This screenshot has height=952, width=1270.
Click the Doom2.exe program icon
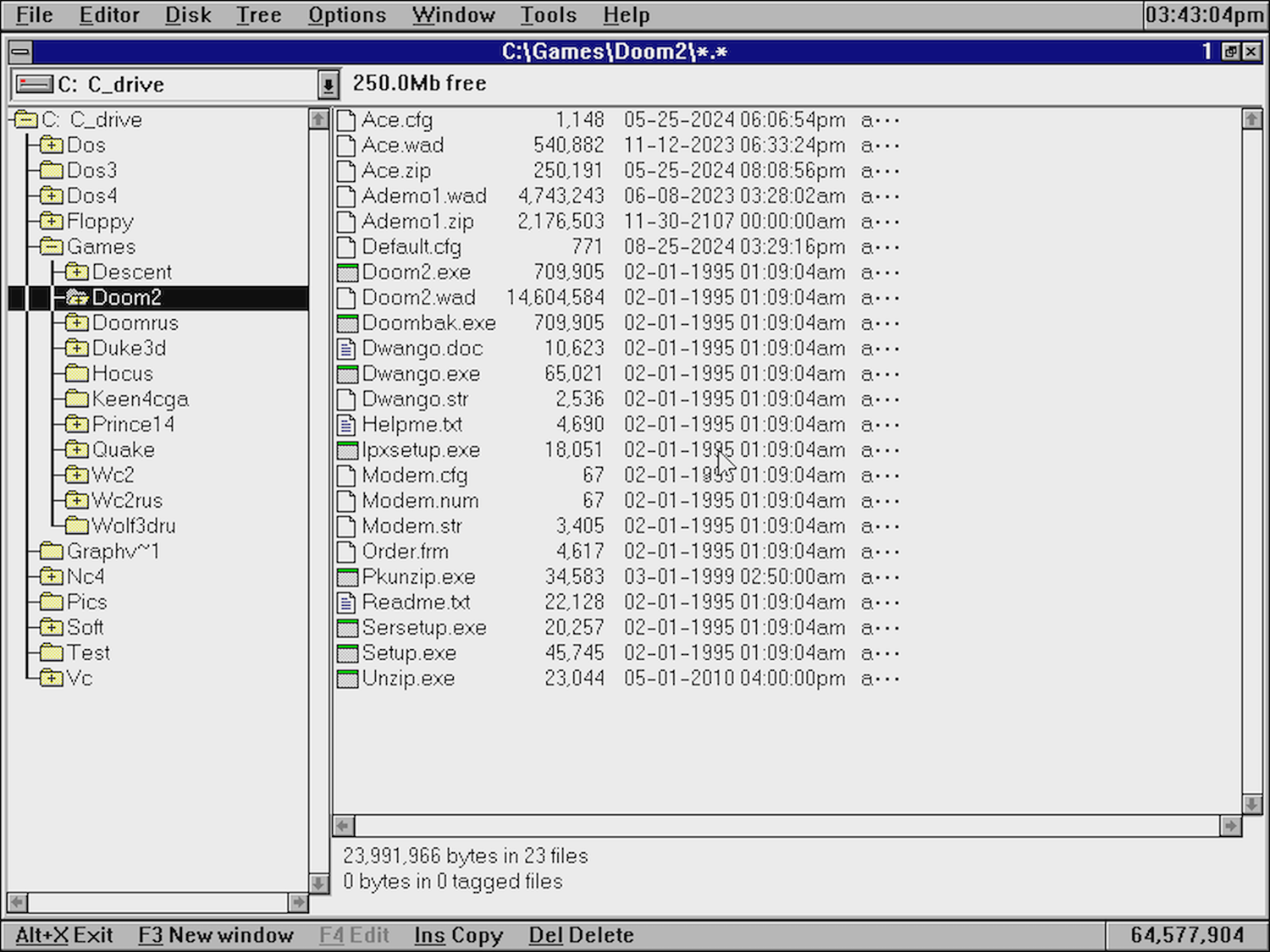click(346, 272)
